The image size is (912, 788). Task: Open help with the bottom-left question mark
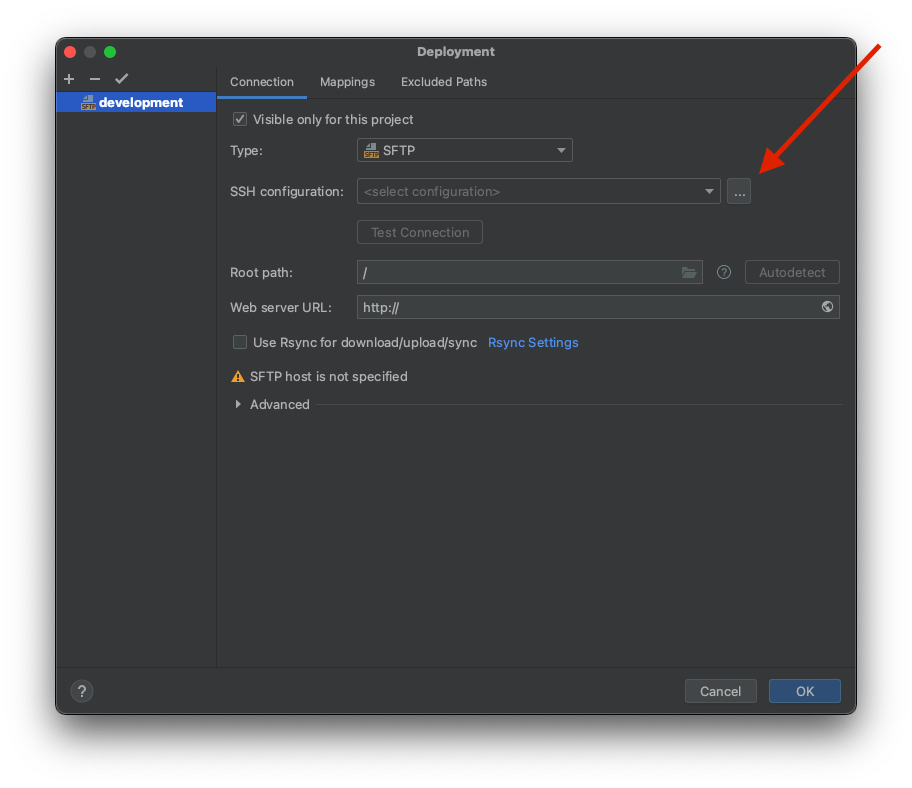pyautogui.click(x=82, y=691)
